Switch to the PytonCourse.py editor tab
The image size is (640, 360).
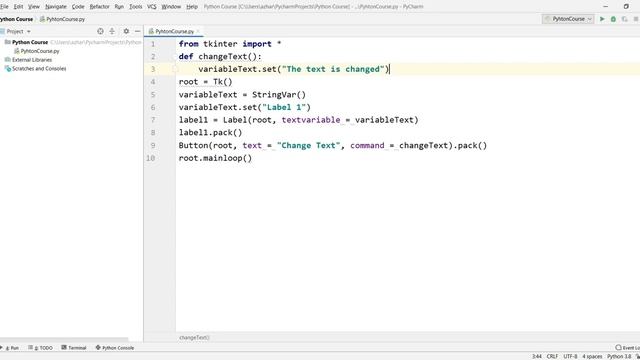tap(174, 31)
